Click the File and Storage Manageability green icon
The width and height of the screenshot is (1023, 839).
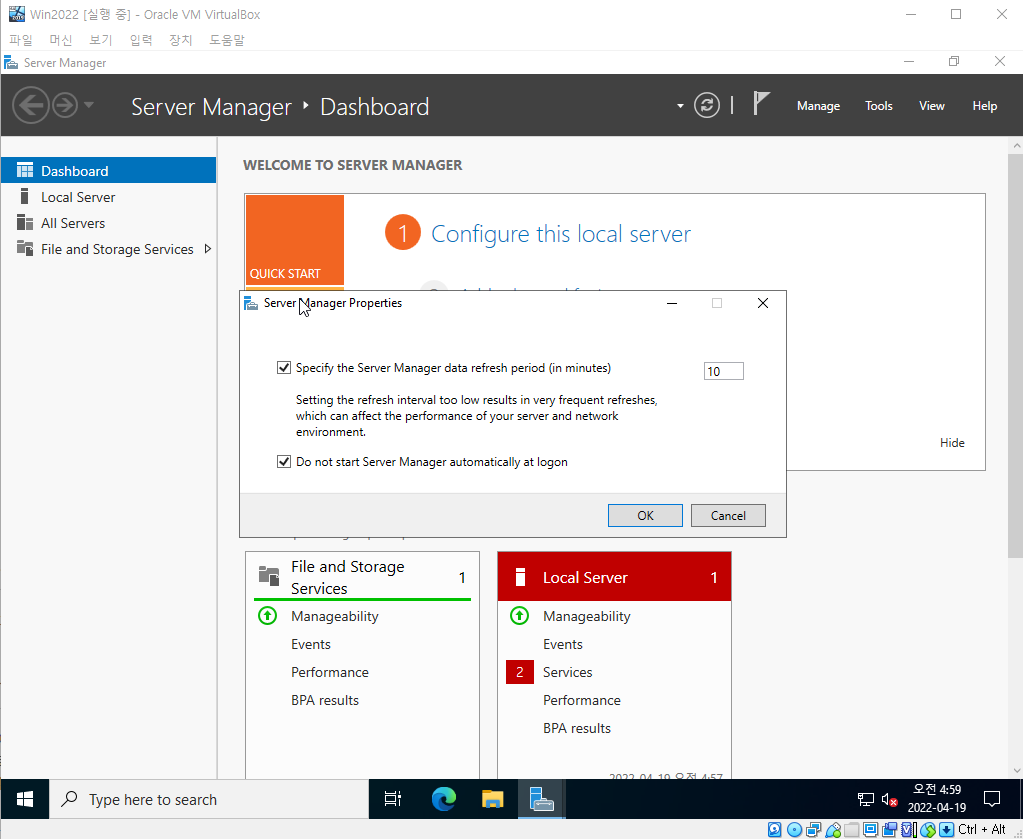click(267, 615)
